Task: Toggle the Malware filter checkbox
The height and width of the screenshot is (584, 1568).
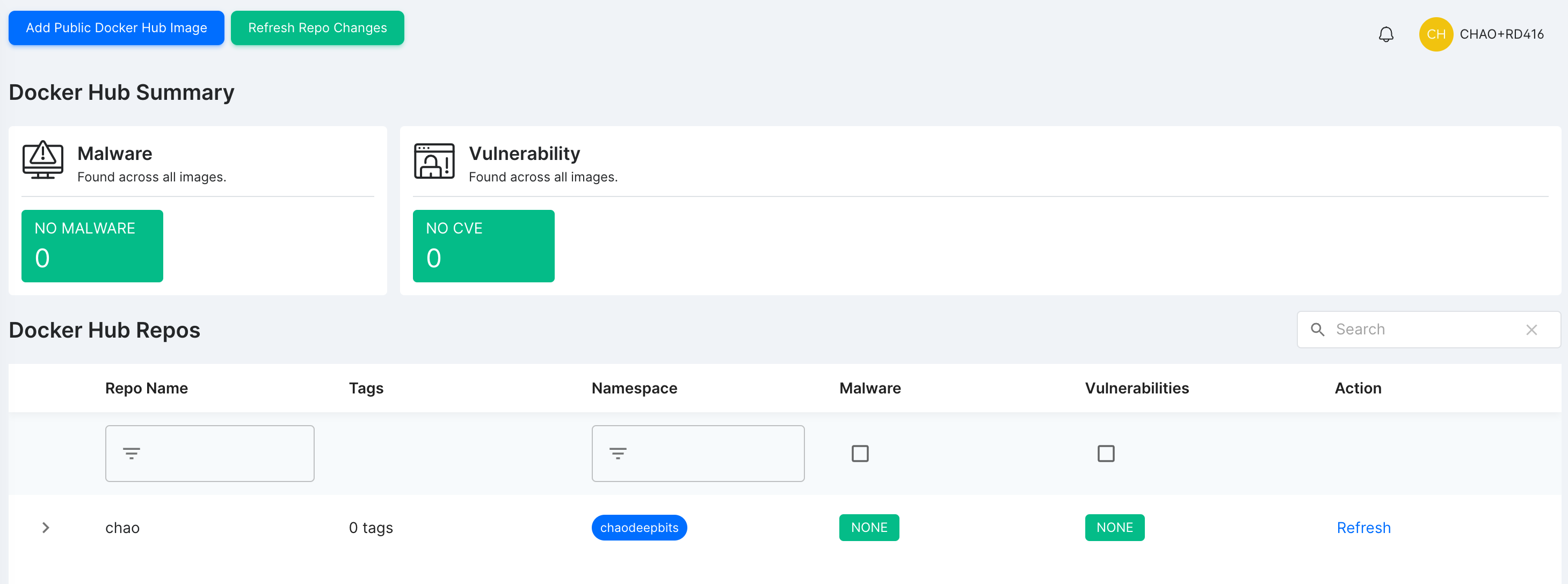Action: click(x=860, y=453)
